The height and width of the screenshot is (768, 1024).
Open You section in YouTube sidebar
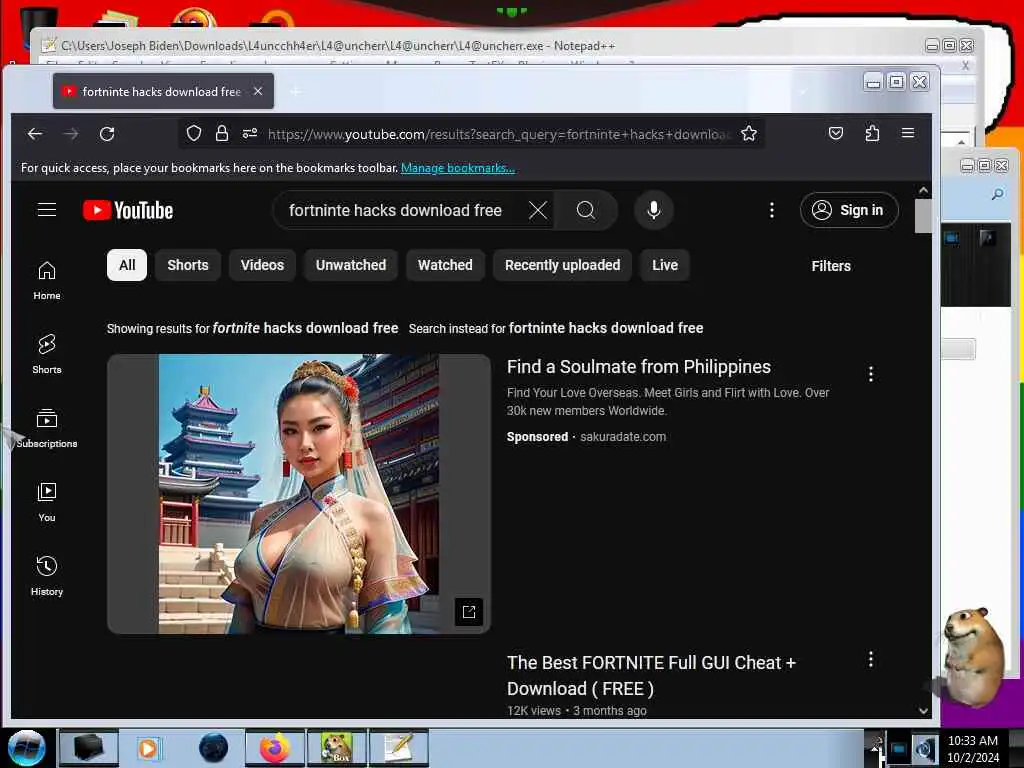(47, 502)
